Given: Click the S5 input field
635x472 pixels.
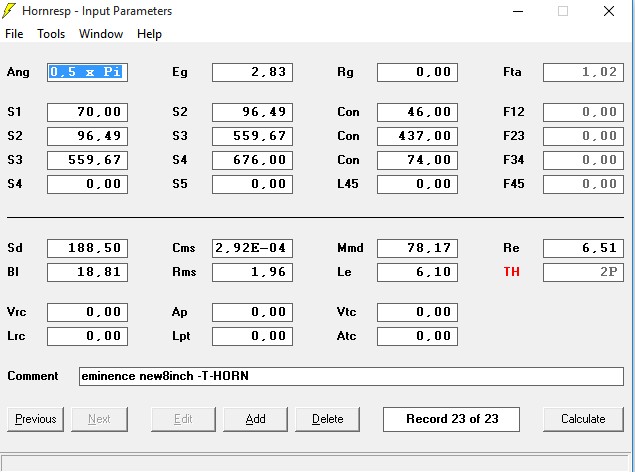Looking at the screenshot, I should coord(252,184).
